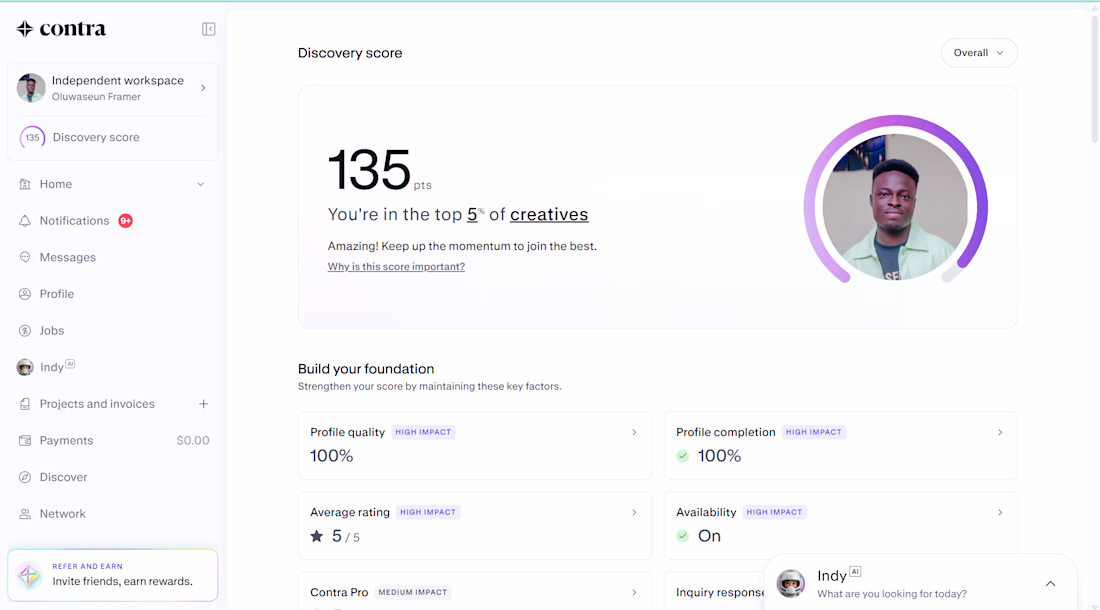Screen dimensions: 1100x610
Task: Click the workspace profile avatar
Action: pos(31,88)
